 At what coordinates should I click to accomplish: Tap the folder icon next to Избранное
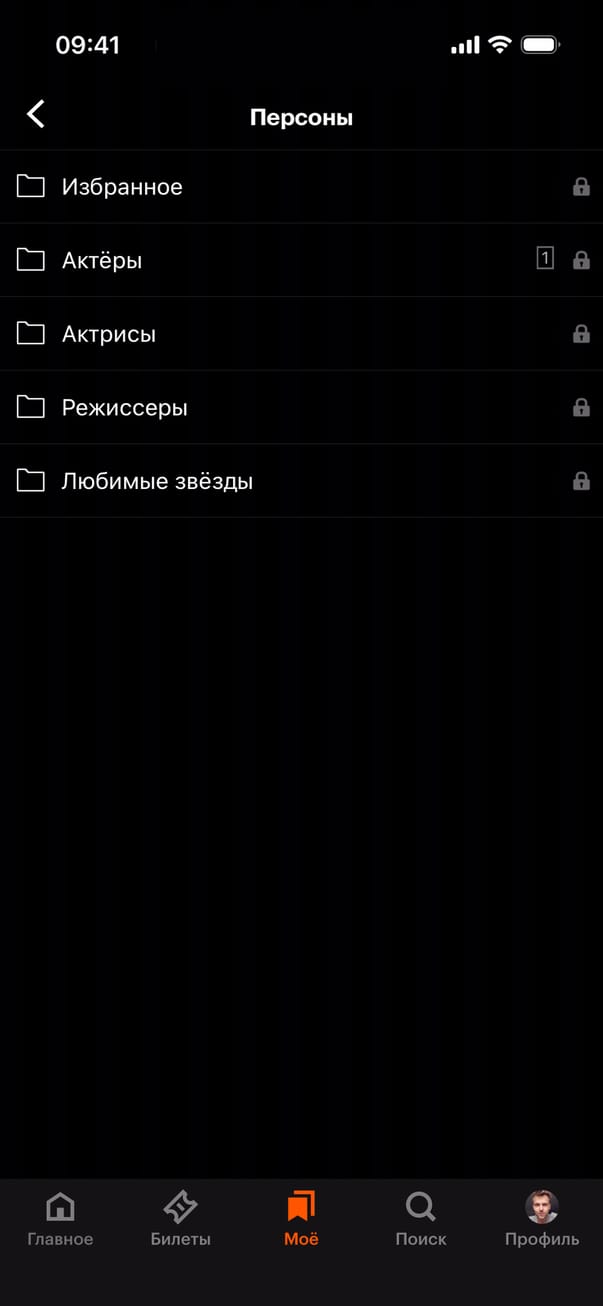pyautogui.click(x=31, y=186)
